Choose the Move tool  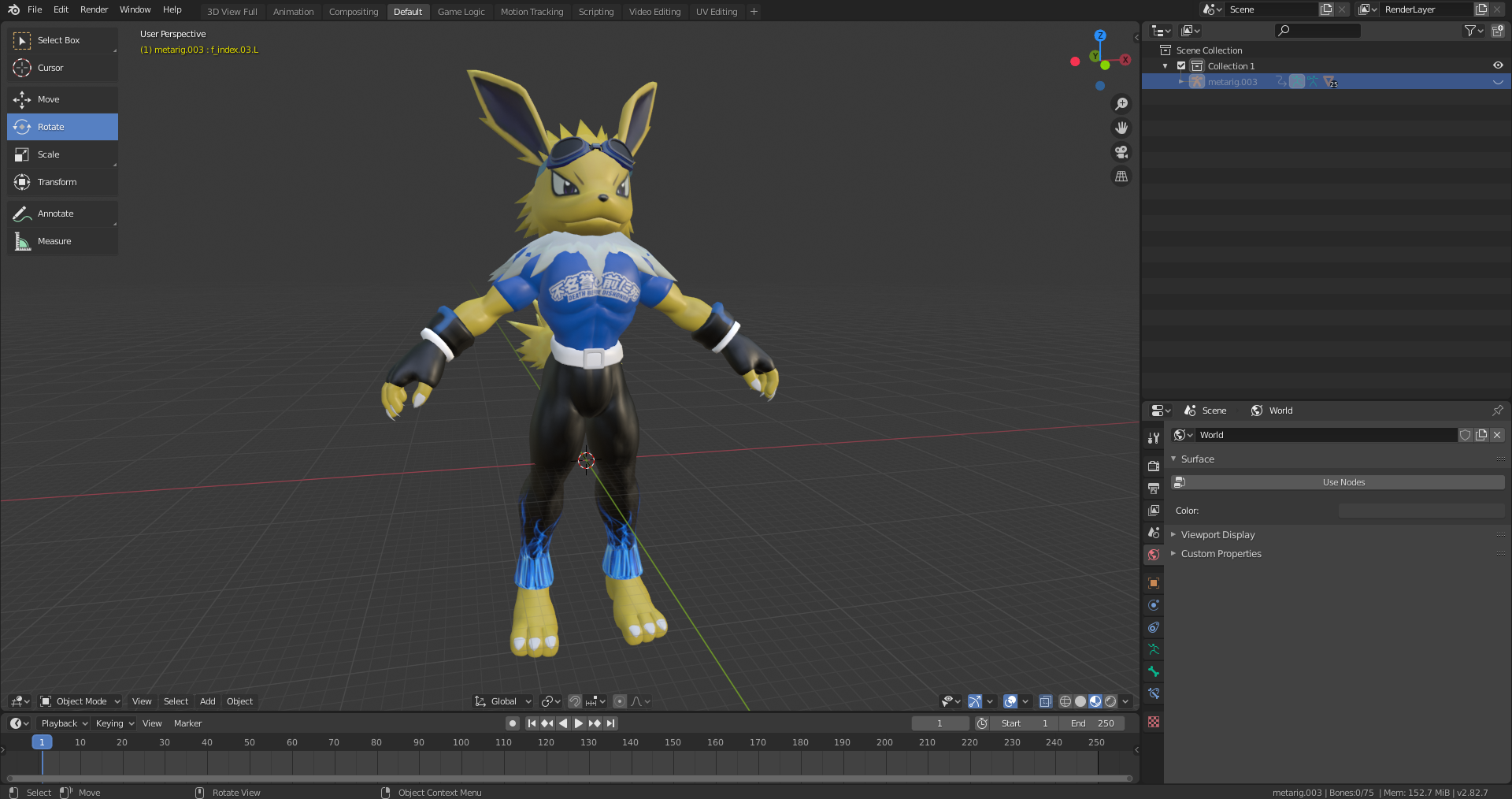tap(62, 99)
